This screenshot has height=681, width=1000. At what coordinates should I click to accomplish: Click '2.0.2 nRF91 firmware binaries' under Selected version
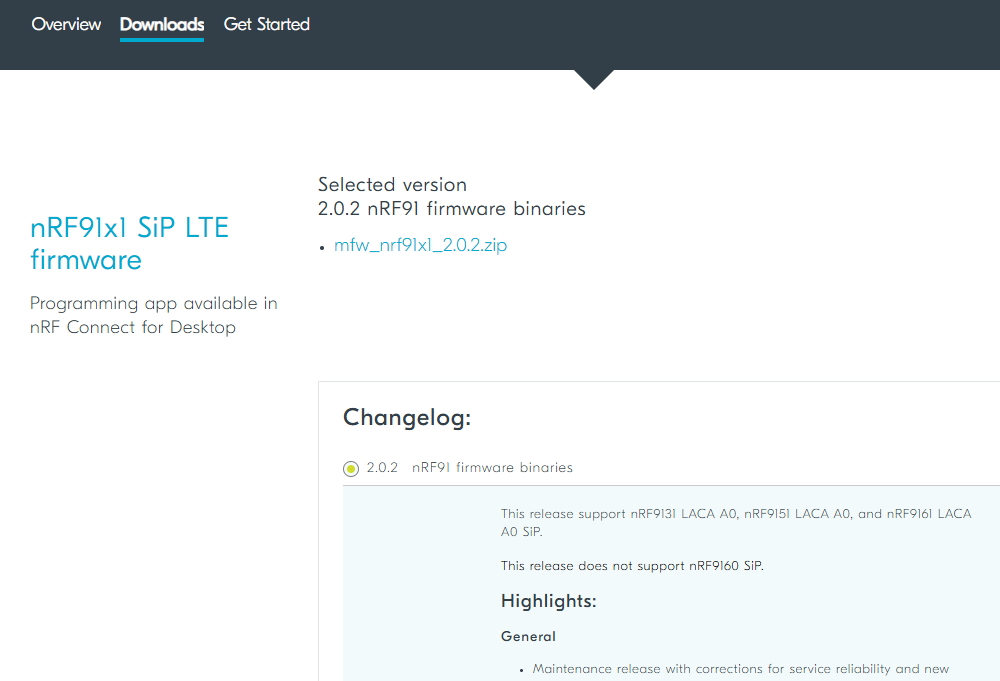click(452, 209)
